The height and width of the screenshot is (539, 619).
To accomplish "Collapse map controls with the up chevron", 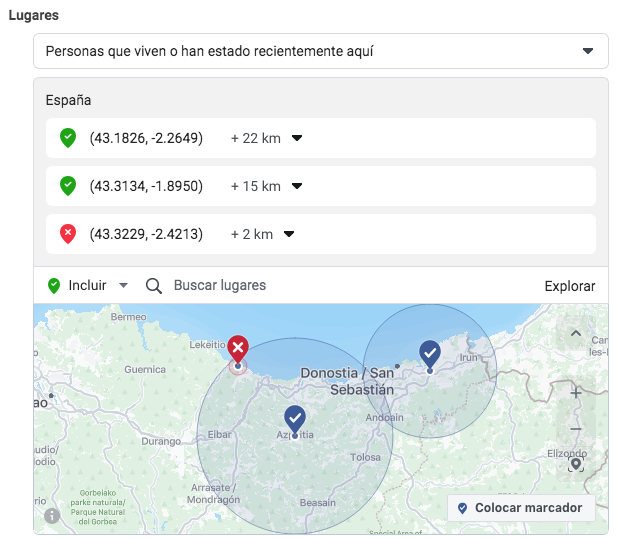I will point(576,334).
